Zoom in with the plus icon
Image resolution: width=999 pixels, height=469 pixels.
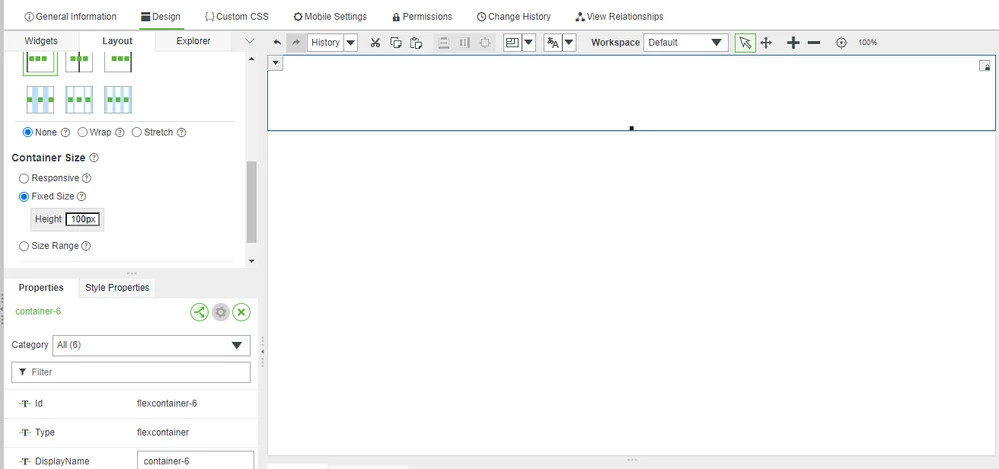[793, 43]
